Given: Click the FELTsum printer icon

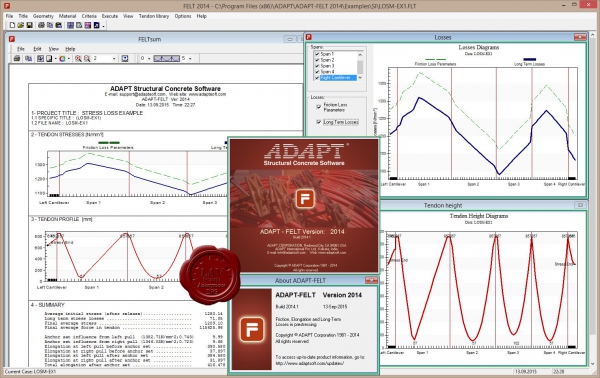Looking at the screenshot, I should pos(17,59).
